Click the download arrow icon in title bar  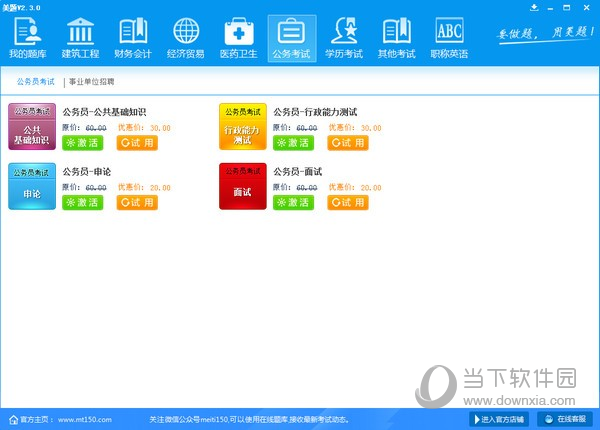(x=534, y=7)
